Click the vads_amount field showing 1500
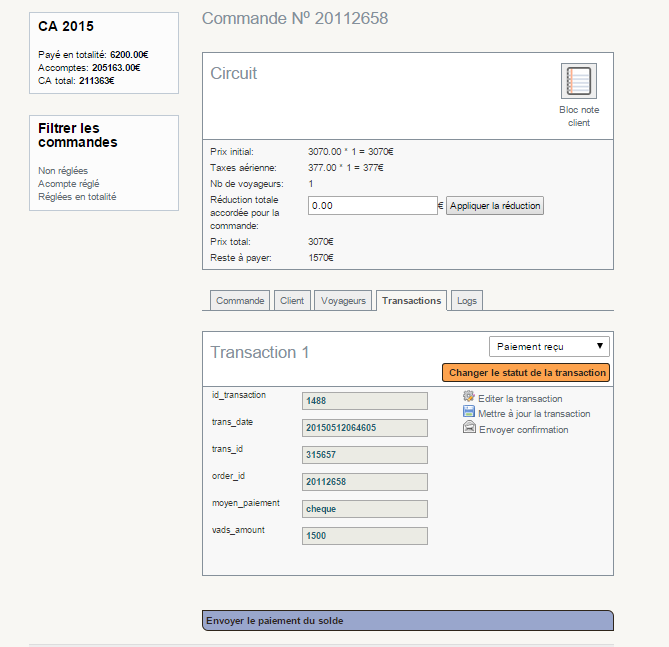 point(364,536)
